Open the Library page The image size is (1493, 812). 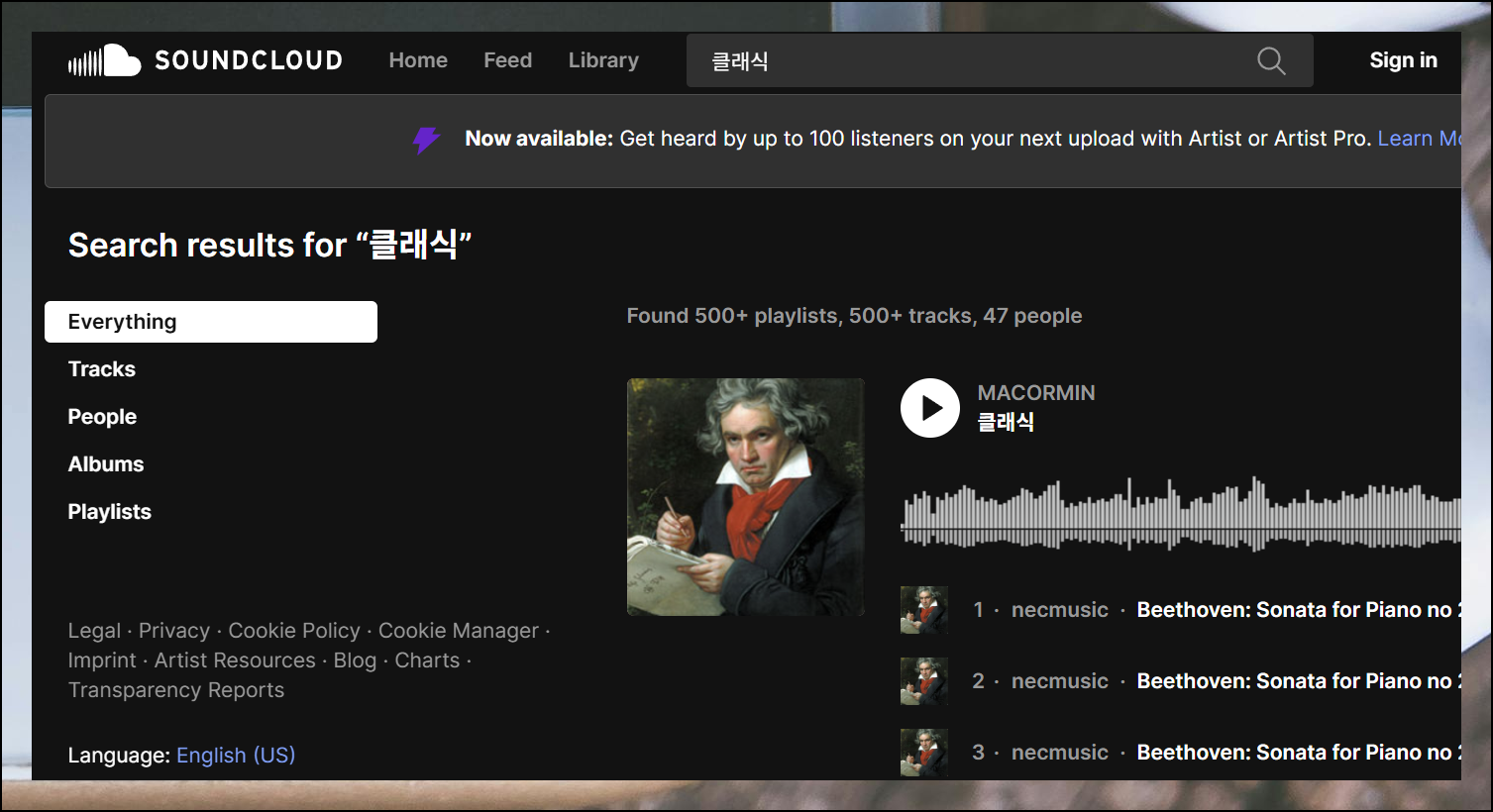pyautogui.click(x=603, y=60)
